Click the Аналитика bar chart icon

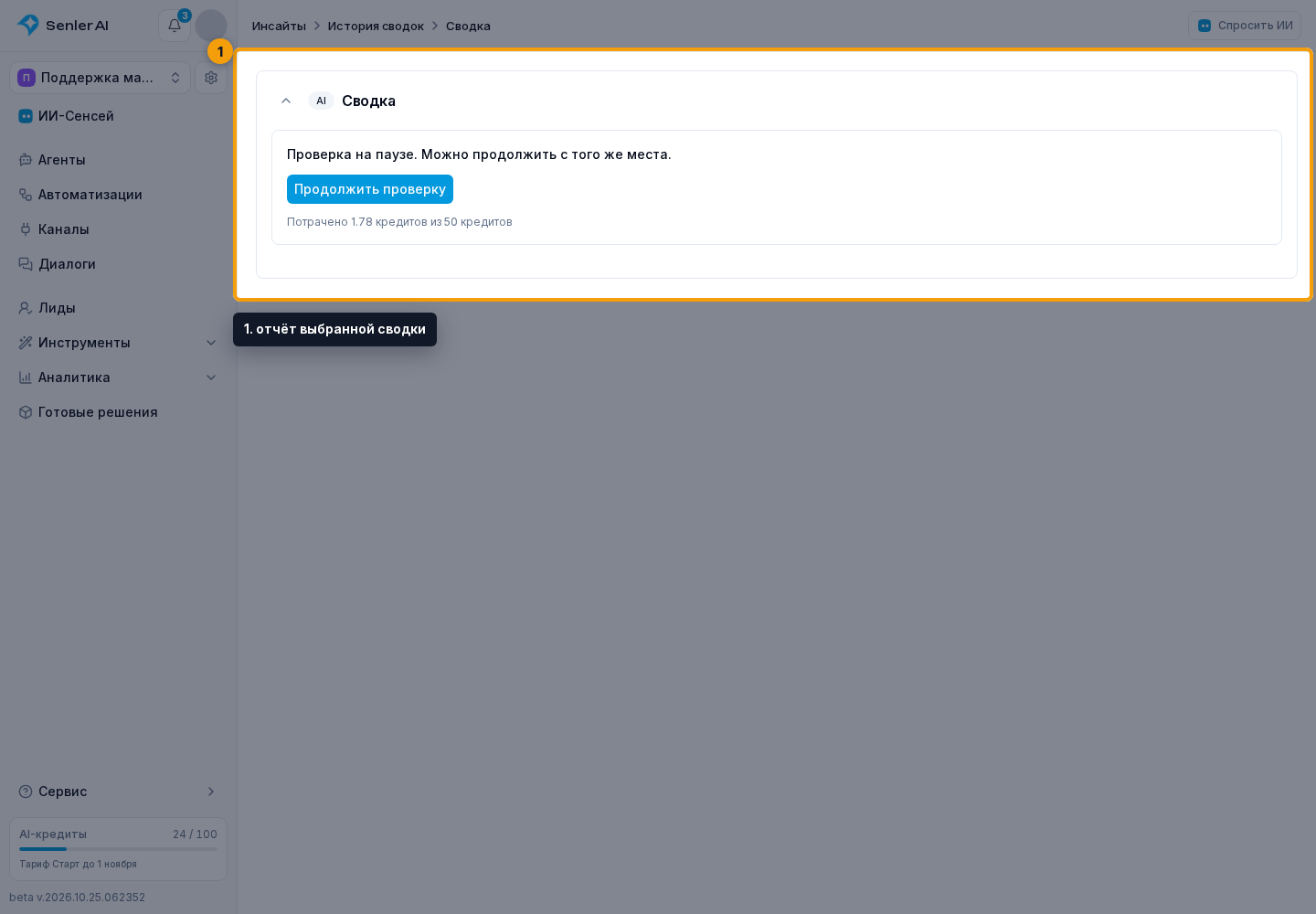click(x=26, y=377)
